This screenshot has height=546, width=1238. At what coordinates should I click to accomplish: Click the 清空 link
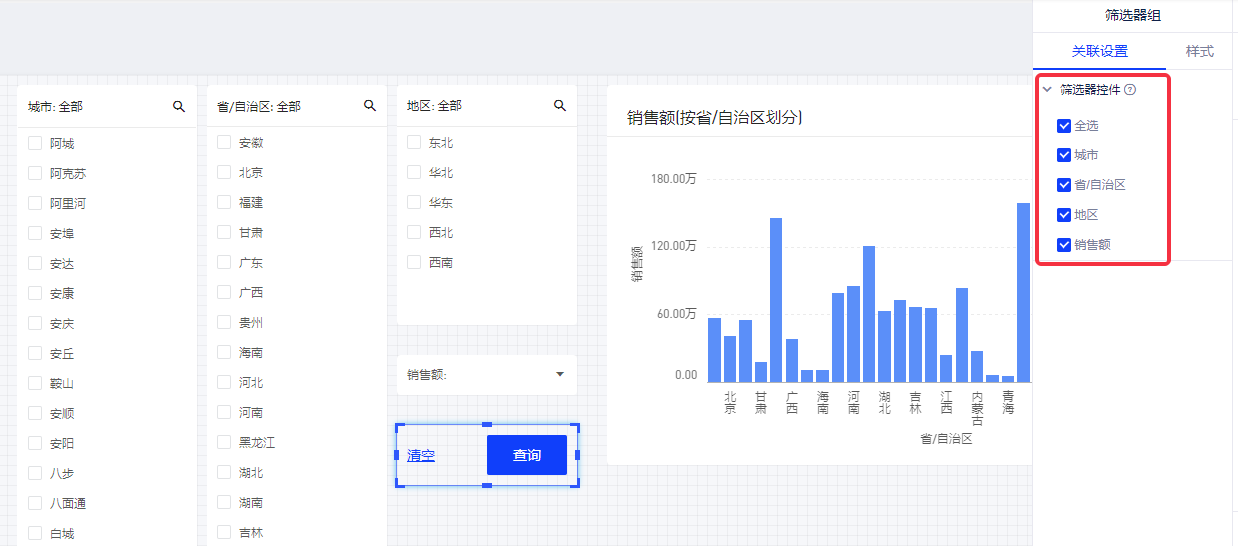421,456
